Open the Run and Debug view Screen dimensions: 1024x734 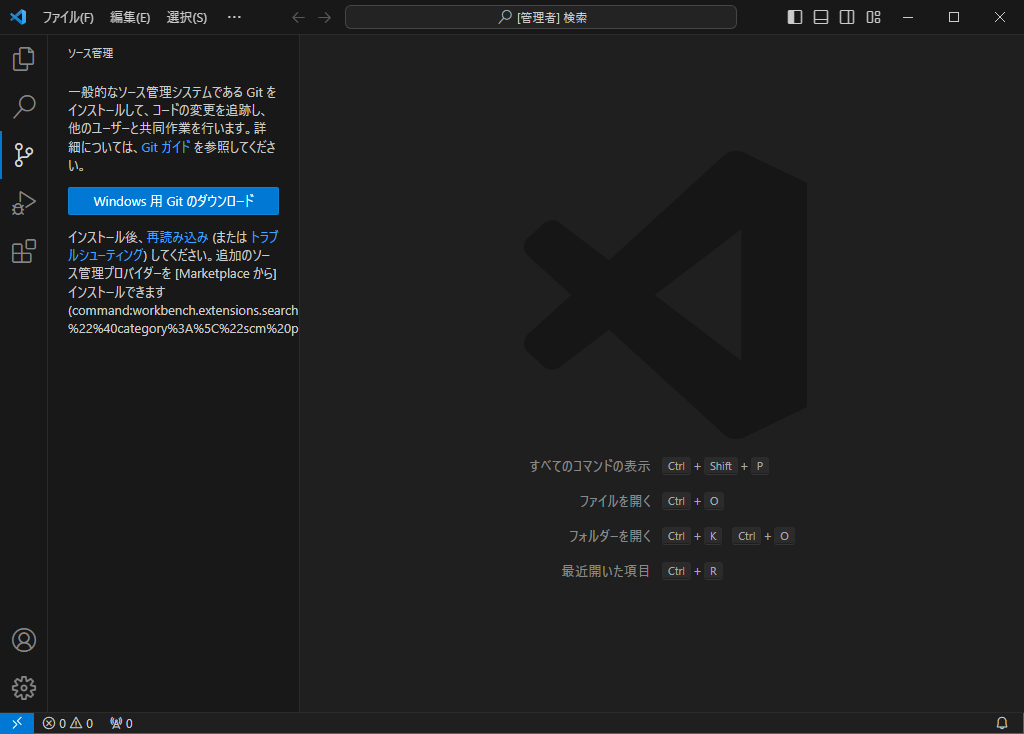click(x=24, y=203)
